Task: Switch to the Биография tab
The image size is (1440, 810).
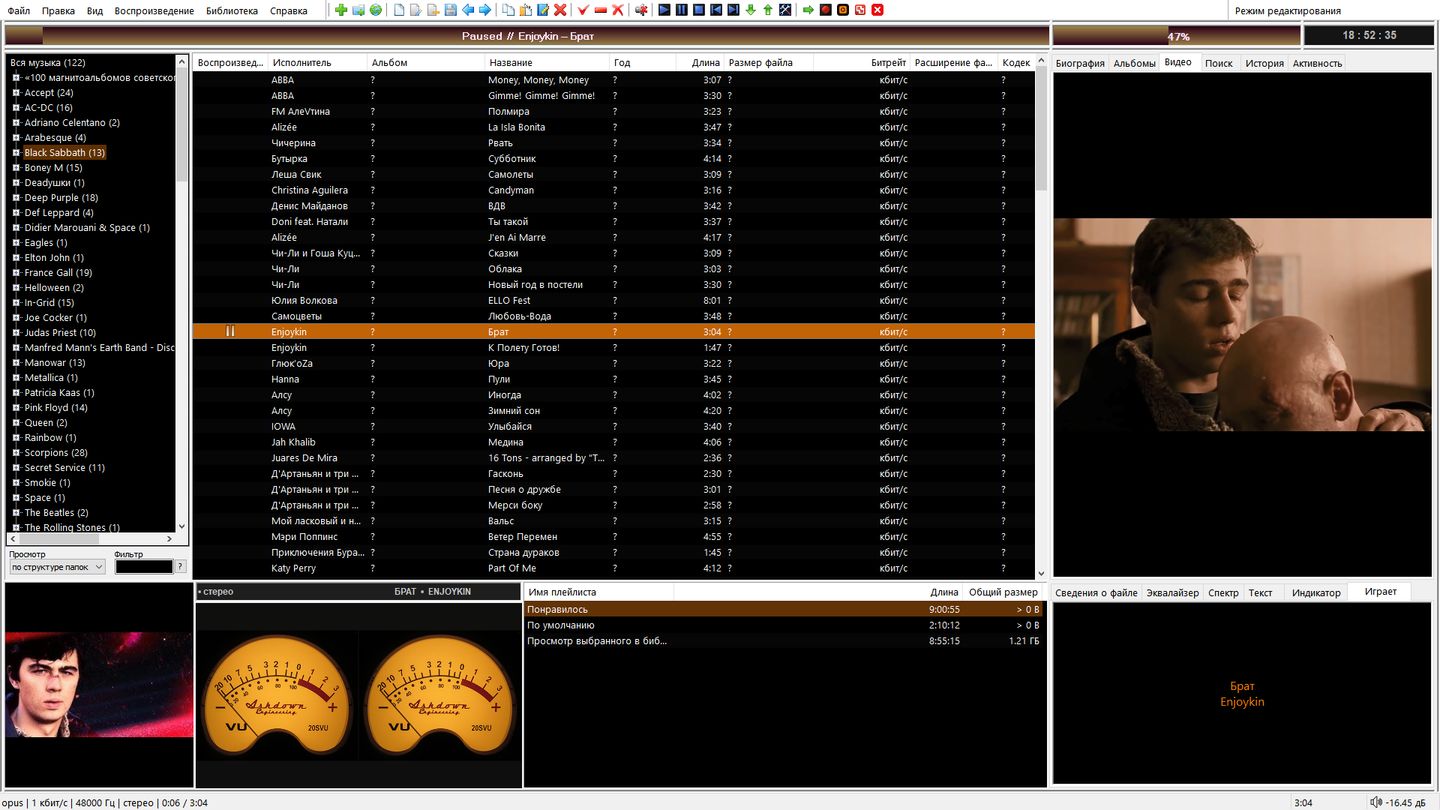Action: point(1080,63)
